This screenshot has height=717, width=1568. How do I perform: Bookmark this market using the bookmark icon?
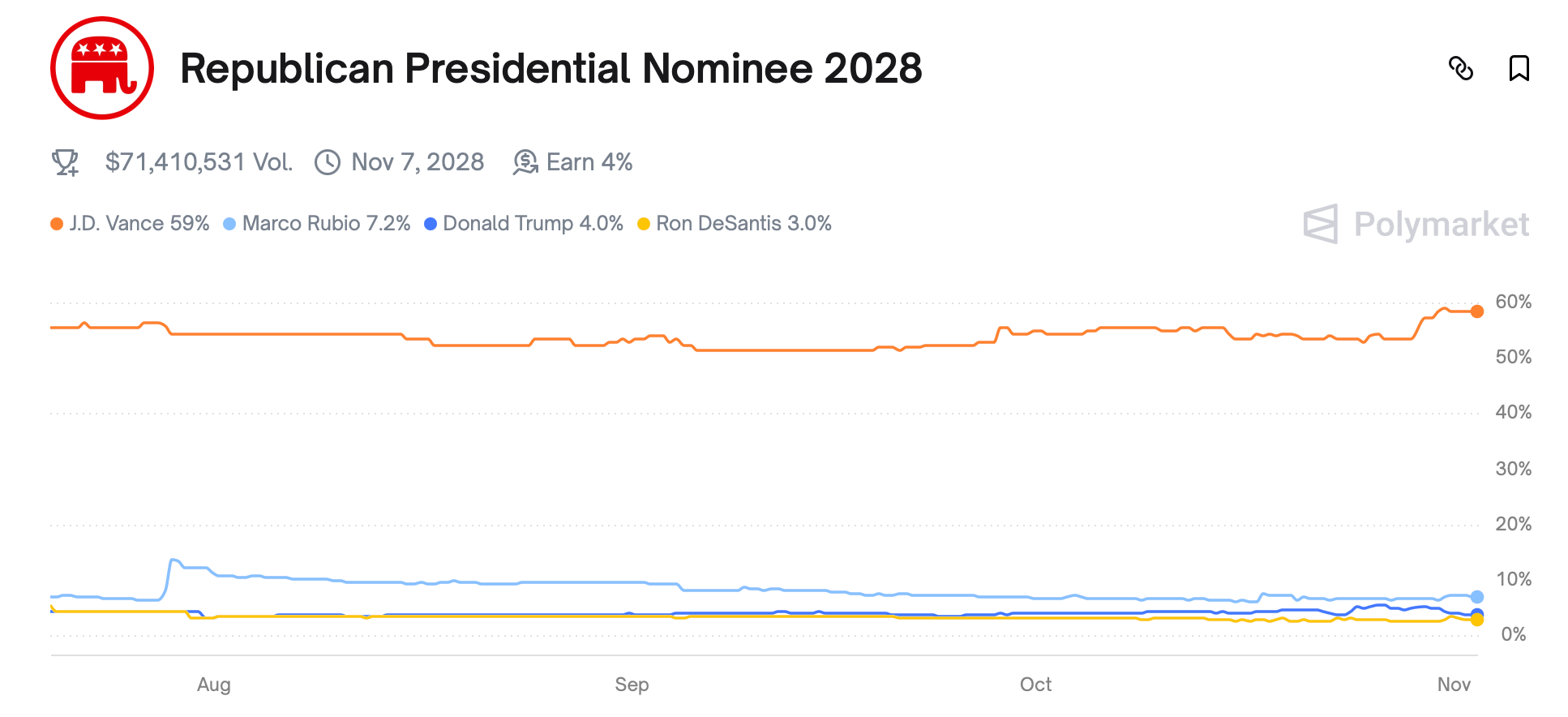(1519, 70)
